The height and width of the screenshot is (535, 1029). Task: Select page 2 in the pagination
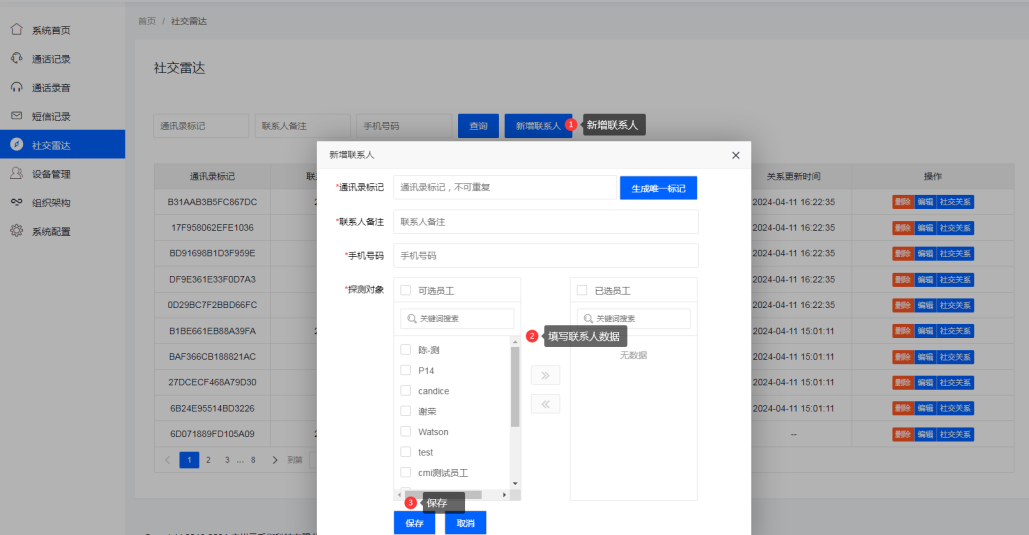(x=208, y=460)
